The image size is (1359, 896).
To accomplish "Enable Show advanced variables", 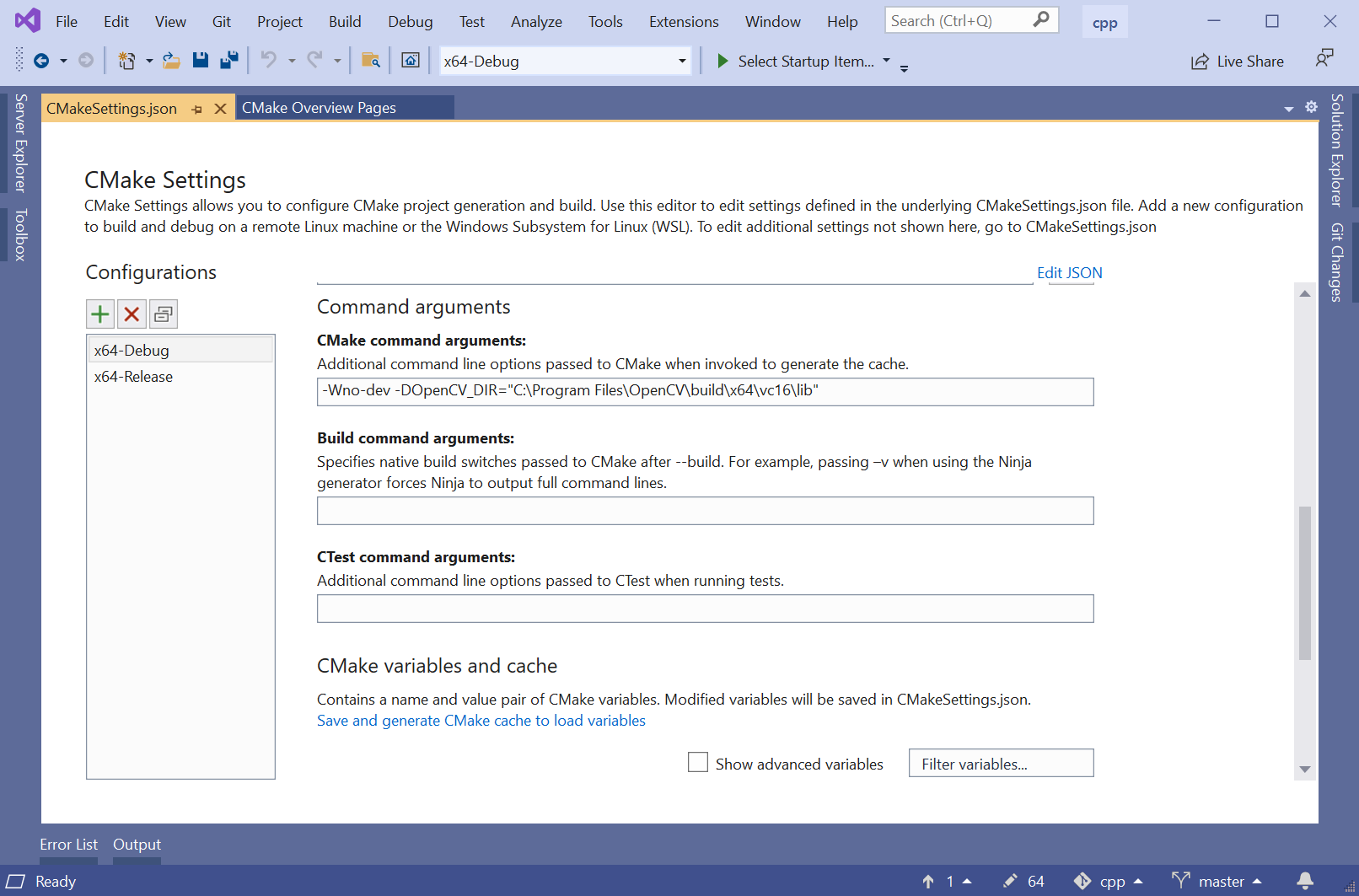I will (x=698, y=762).
